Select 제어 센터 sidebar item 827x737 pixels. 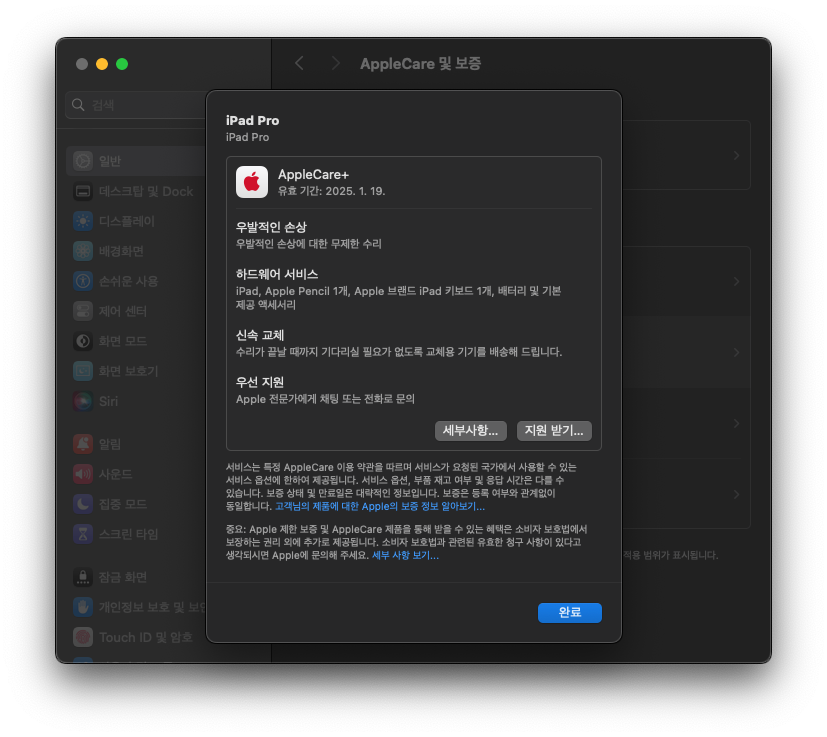tap(136, 311)
